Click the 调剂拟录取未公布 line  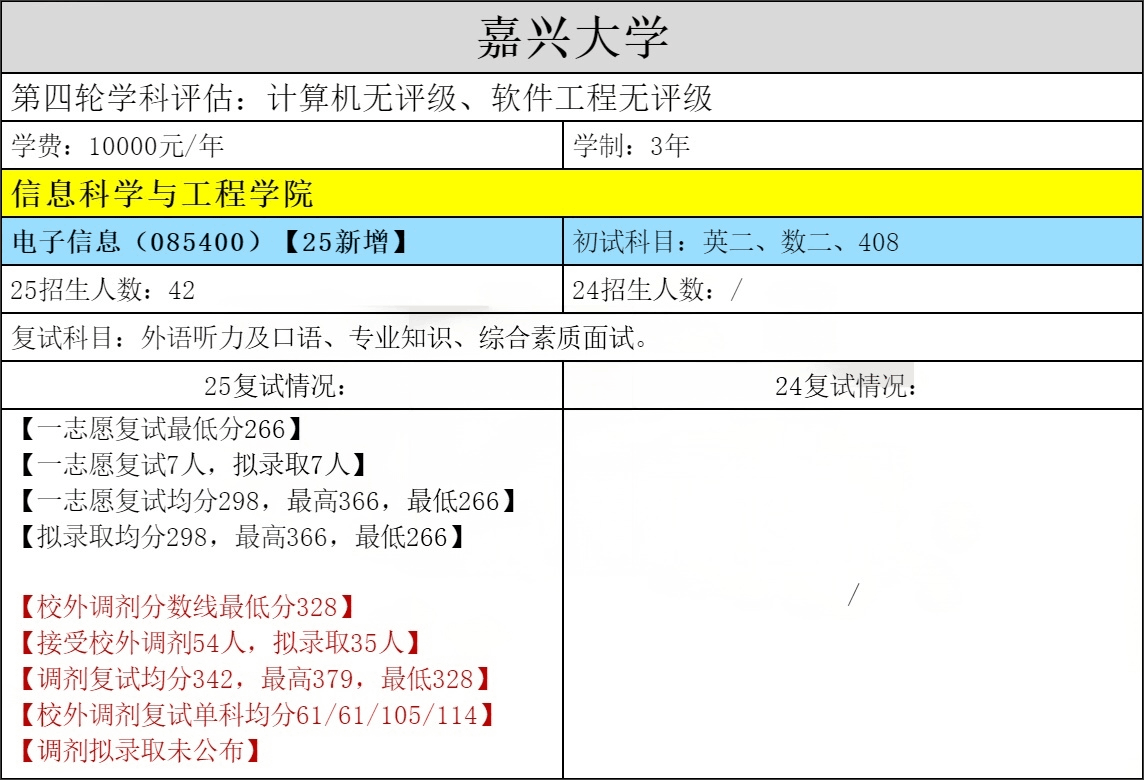(x=140, y=750)
